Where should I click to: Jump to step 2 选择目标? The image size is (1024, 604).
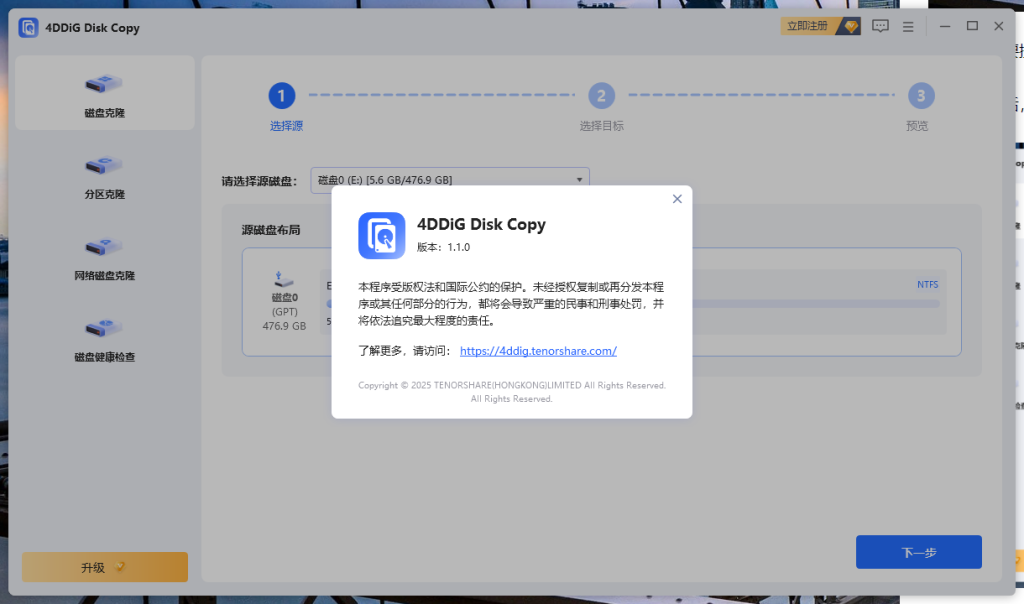click(x=601, y=96)
